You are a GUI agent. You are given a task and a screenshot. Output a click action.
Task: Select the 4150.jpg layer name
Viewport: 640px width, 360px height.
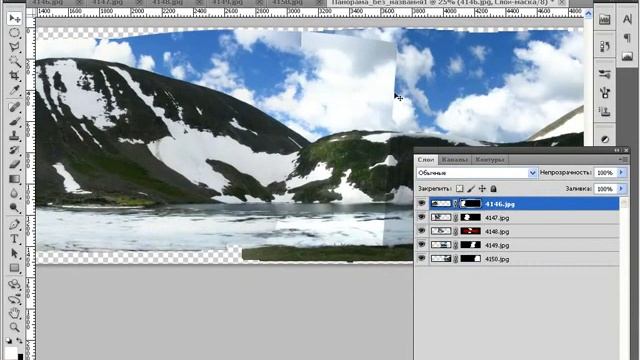point(497,259)
